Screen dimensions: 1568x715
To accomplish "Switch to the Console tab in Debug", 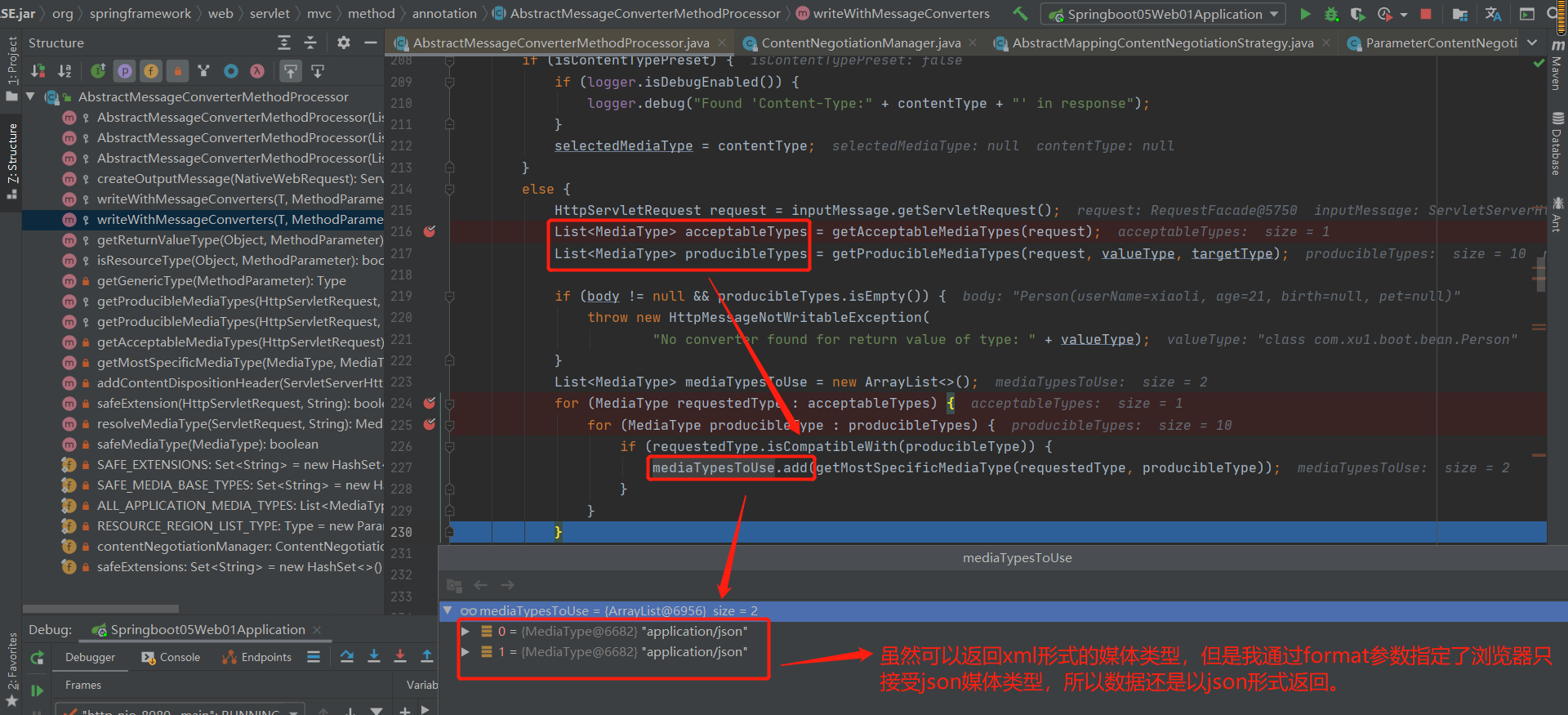I will point(171,657).
